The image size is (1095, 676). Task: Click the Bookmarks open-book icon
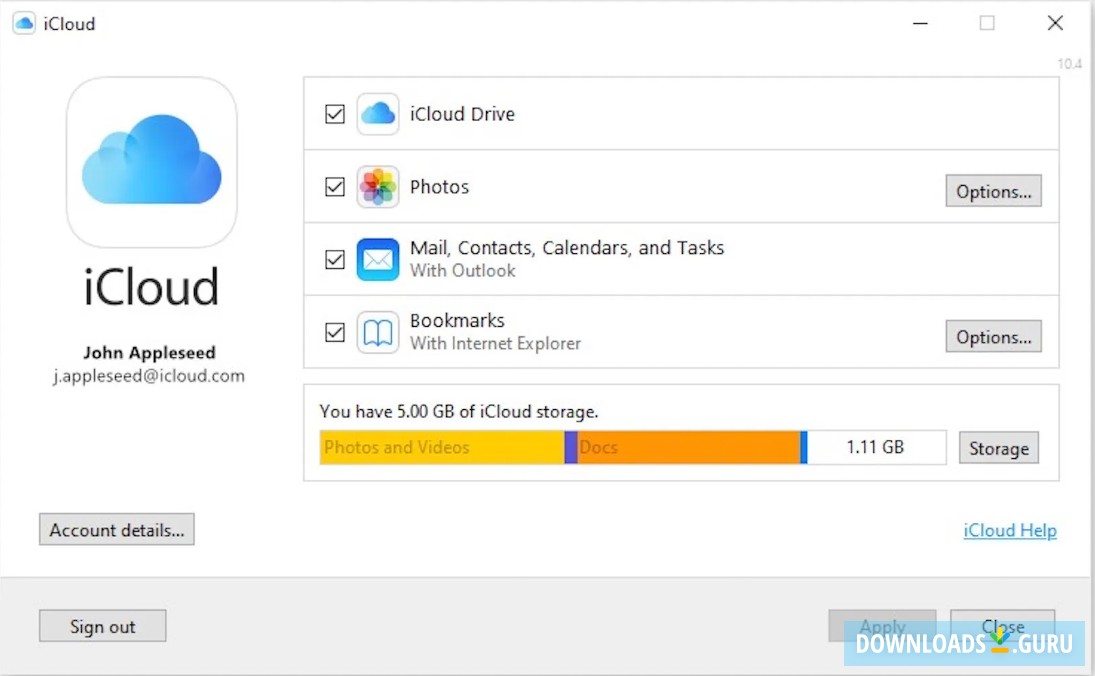[x=377, y=331]
